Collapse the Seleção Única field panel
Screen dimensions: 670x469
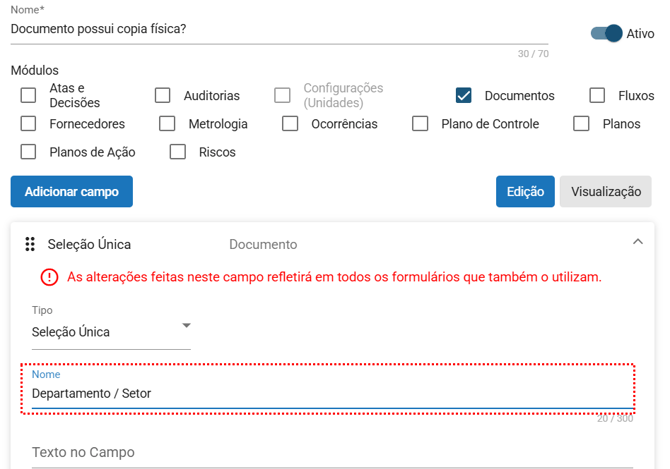coord(638,242)
